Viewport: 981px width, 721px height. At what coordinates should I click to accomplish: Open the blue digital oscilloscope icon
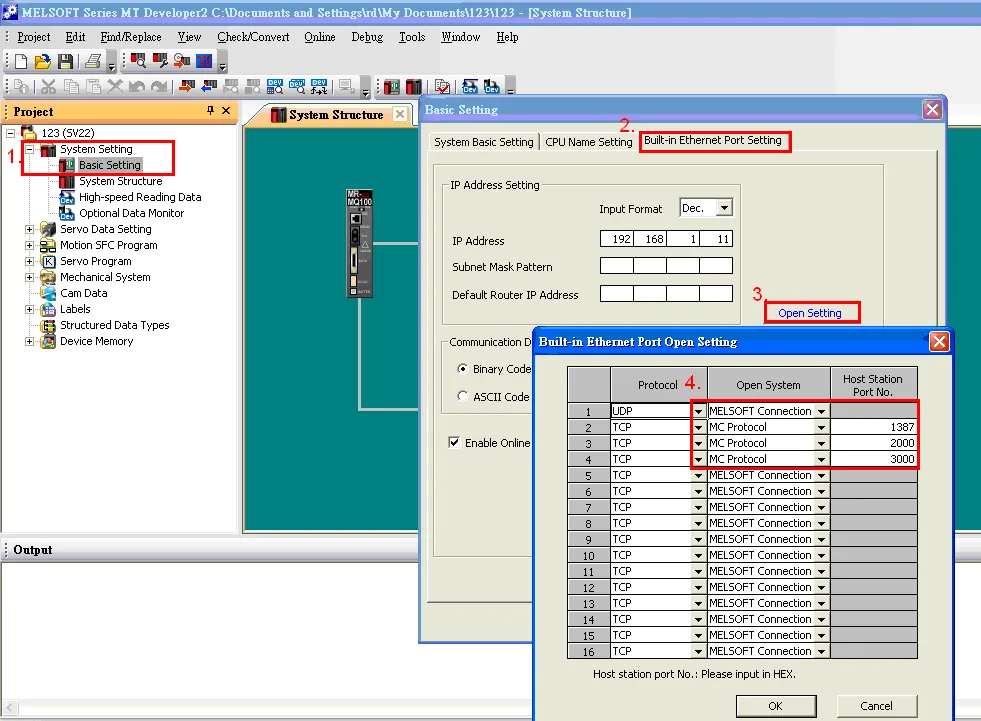pos(204,61)
